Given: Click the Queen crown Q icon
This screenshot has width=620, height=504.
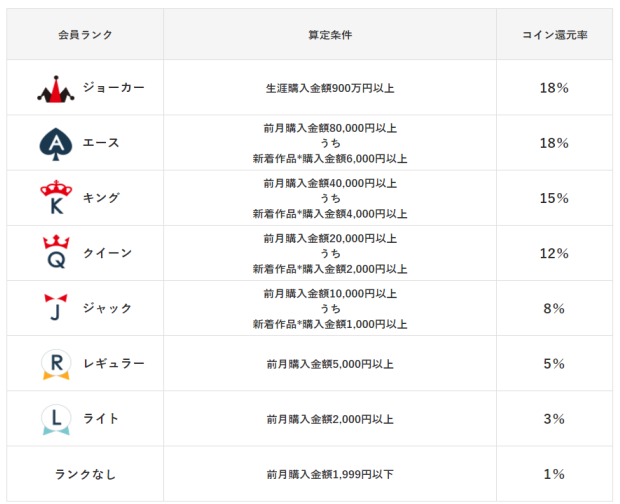Looking at the screenshot, I should (x=56, y=252).
